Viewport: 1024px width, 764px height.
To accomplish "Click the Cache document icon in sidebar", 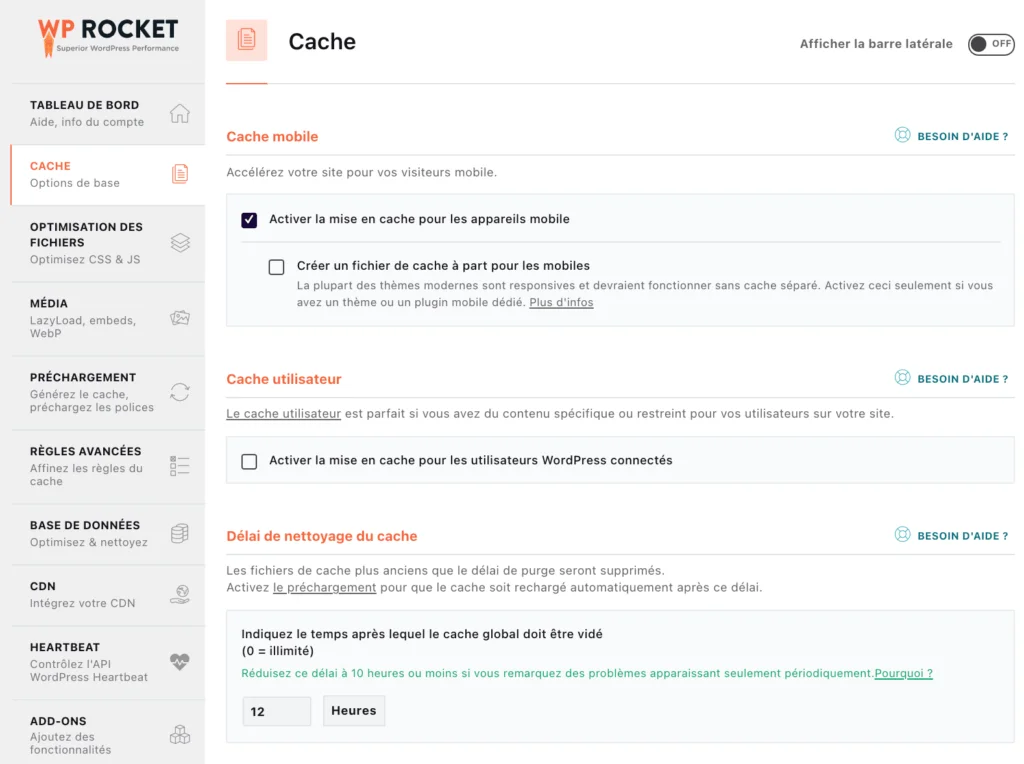I will tap(180, 173).
